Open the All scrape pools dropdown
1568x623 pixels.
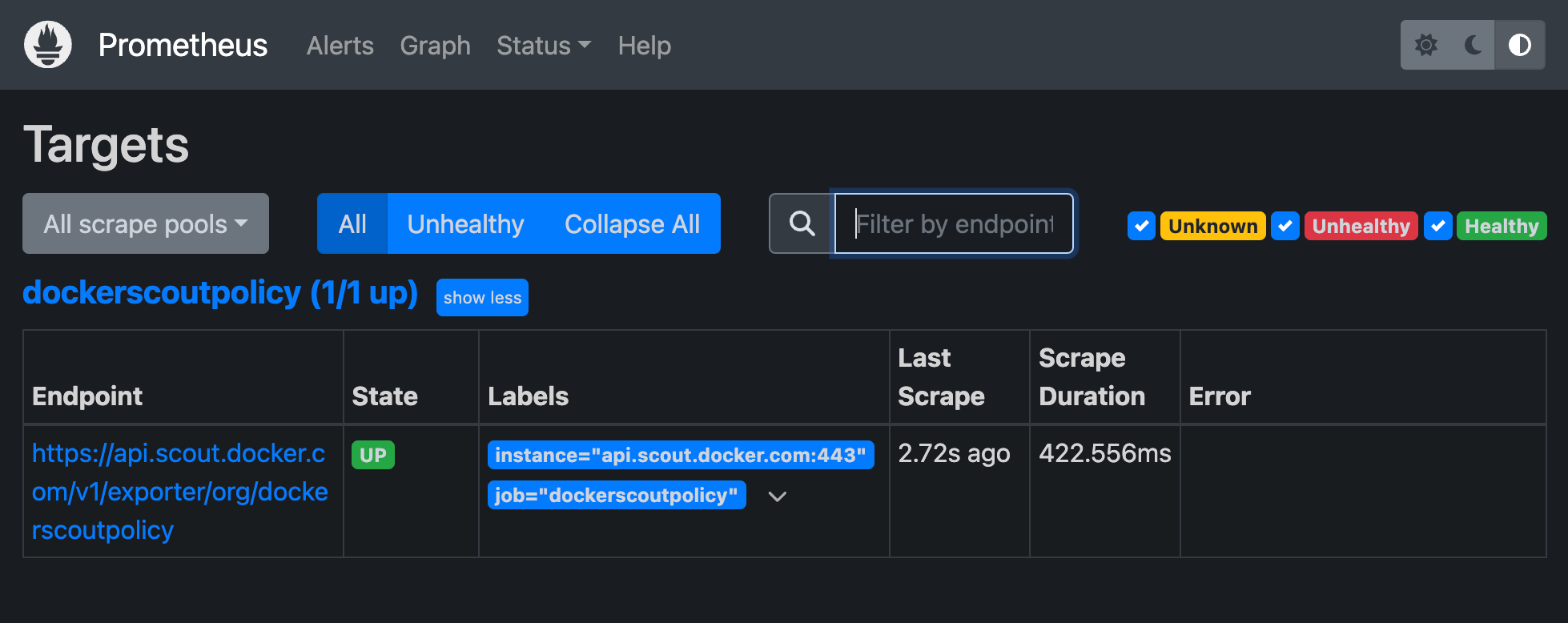(x=145, y=223)
